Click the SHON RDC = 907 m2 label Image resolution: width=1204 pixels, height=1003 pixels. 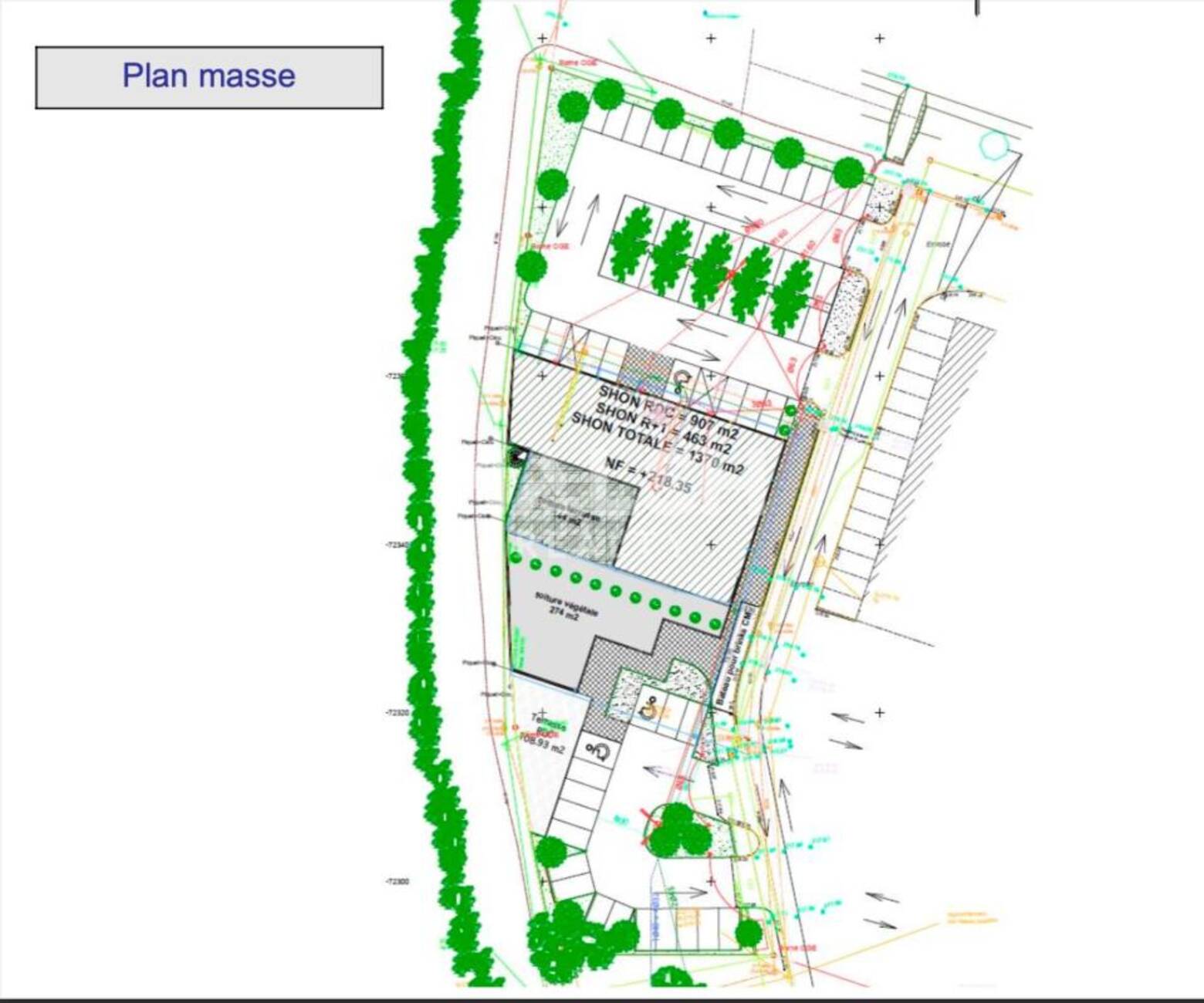667,410
